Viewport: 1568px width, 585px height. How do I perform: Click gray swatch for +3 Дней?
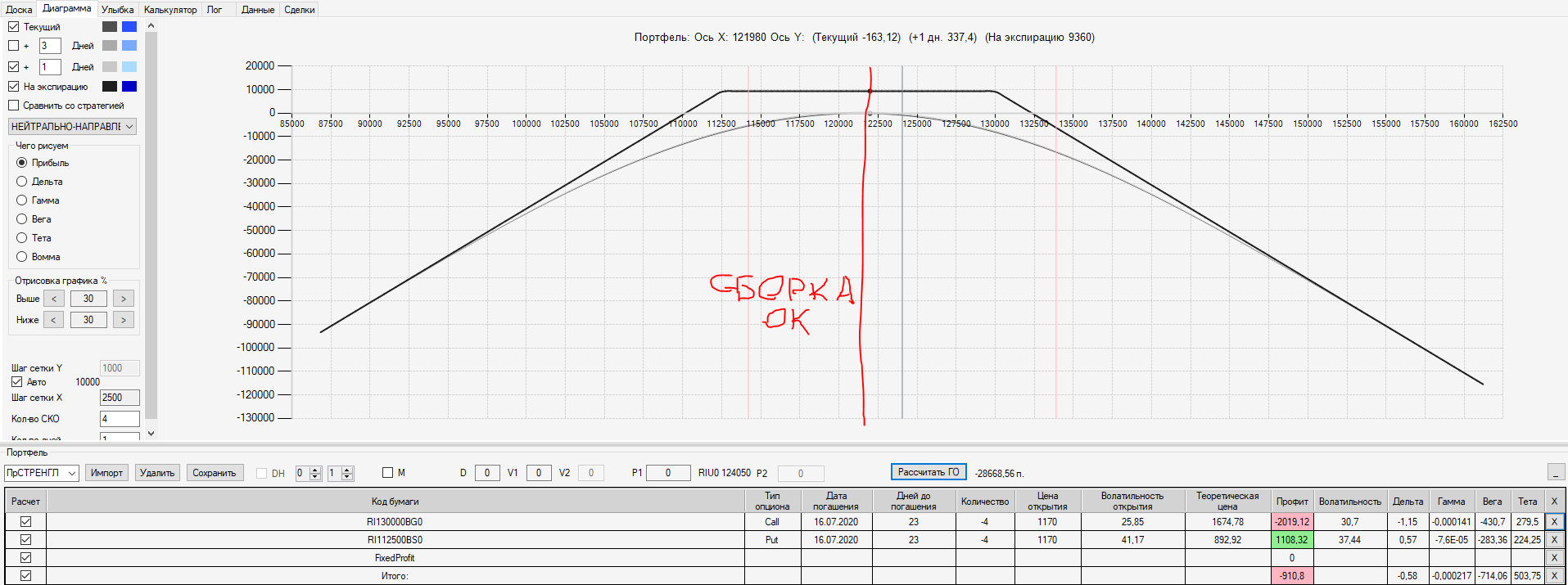[x=110, y=46]
